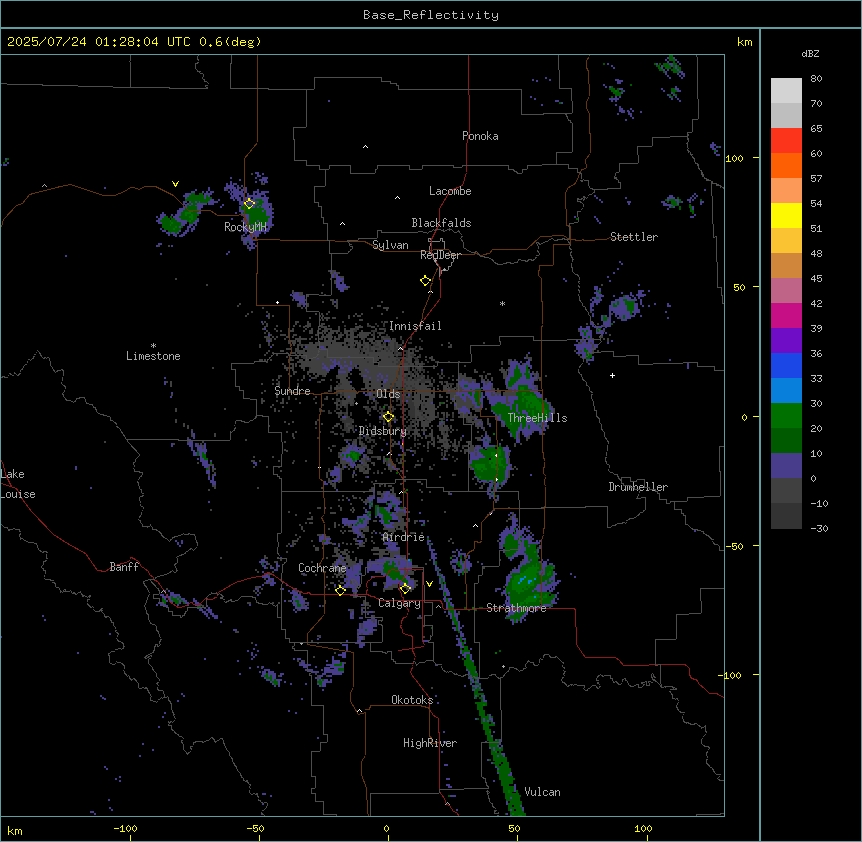The image size is (862, 842).
Task: Click the HighRiver label
Action: pos(430,743)
